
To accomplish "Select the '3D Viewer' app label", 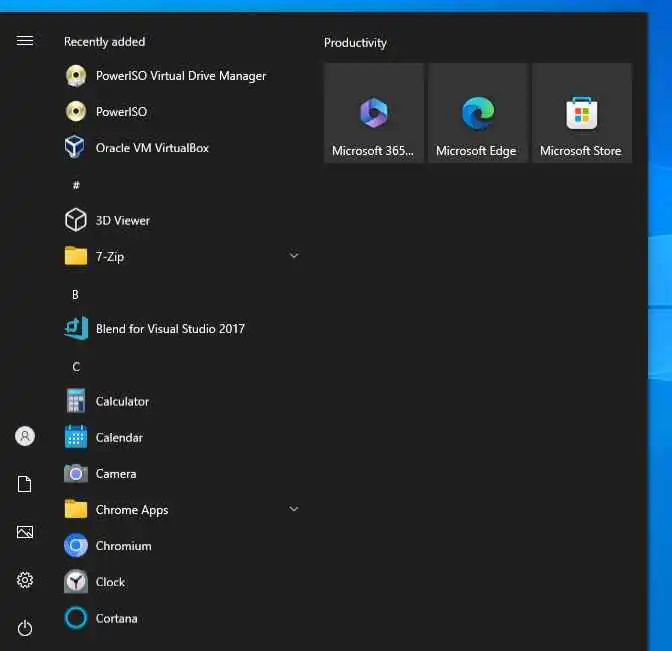I will pos(123,220).
